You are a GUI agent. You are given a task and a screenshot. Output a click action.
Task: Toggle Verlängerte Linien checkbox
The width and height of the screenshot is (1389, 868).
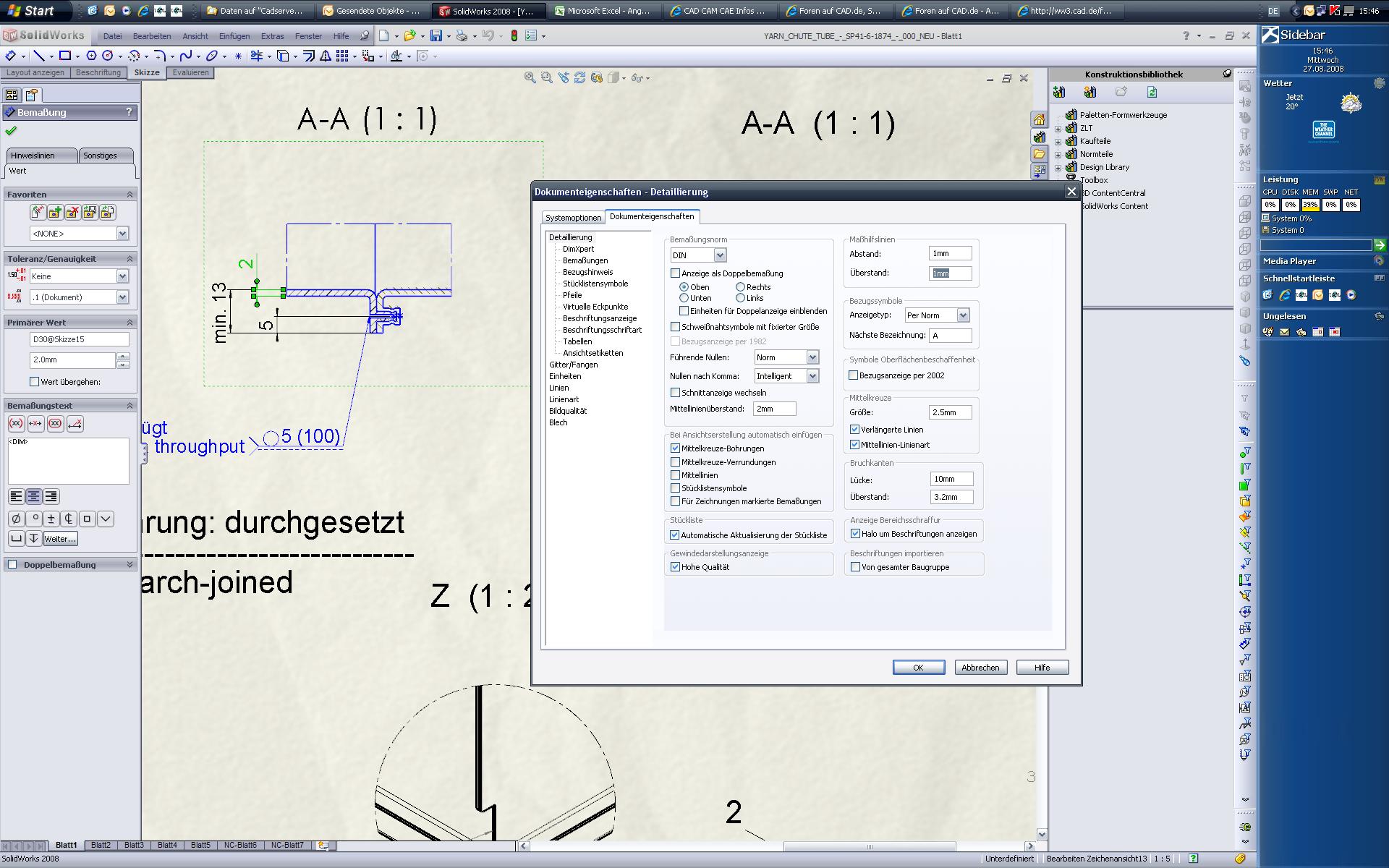point(855,430)
